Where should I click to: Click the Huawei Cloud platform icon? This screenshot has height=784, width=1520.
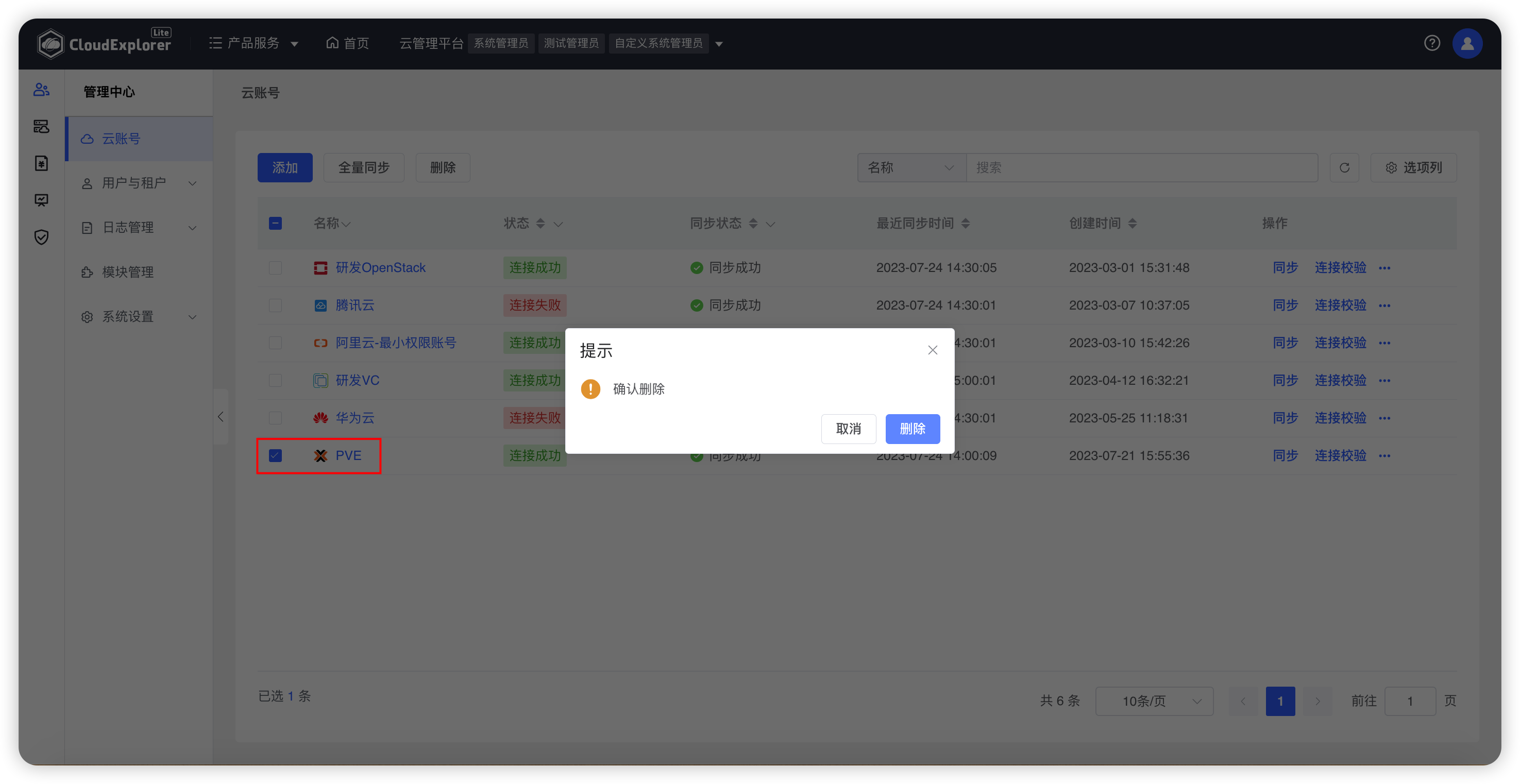[x=320, y=418]
